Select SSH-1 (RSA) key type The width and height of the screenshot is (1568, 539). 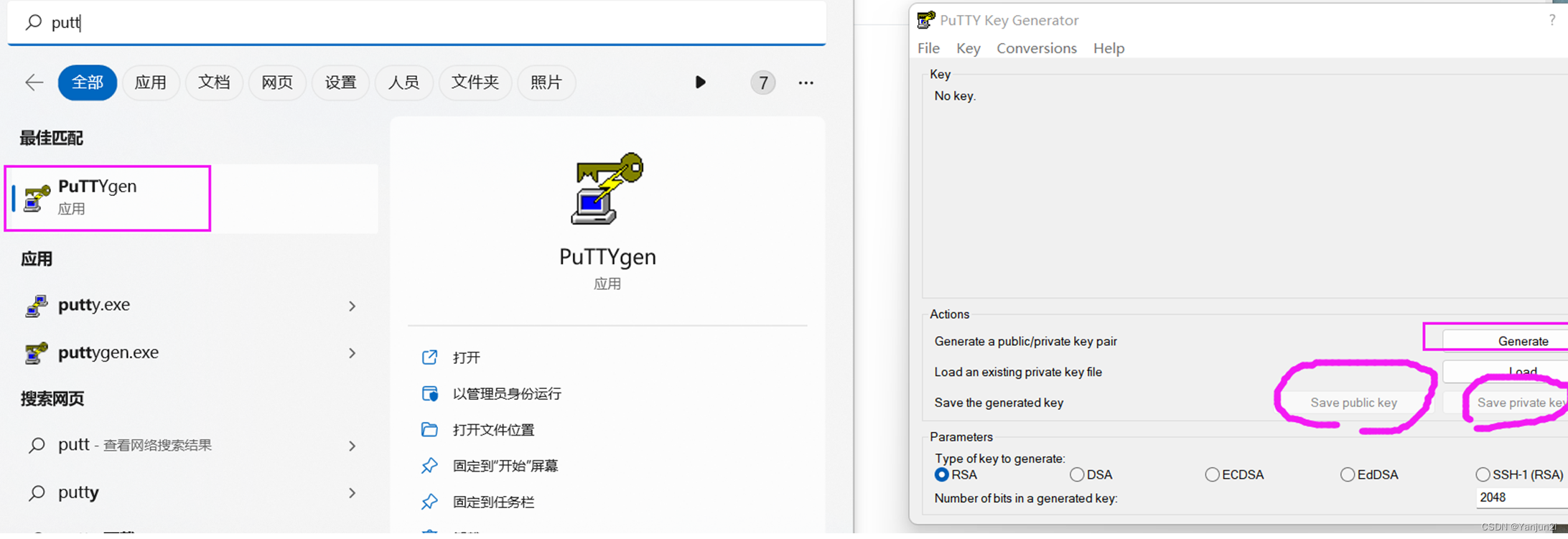[x=1483, y=475]
